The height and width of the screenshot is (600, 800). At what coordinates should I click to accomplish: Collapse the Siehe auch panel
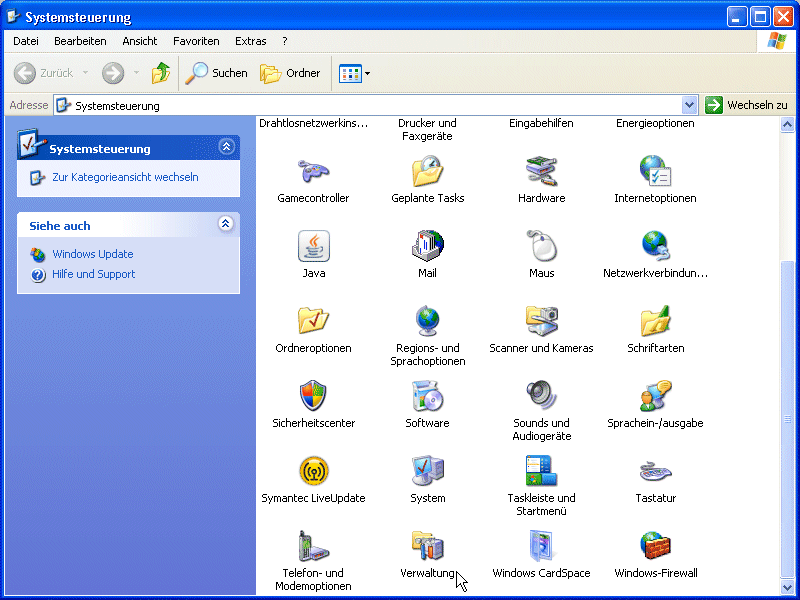pyautogui.click(x=226, y=224)
